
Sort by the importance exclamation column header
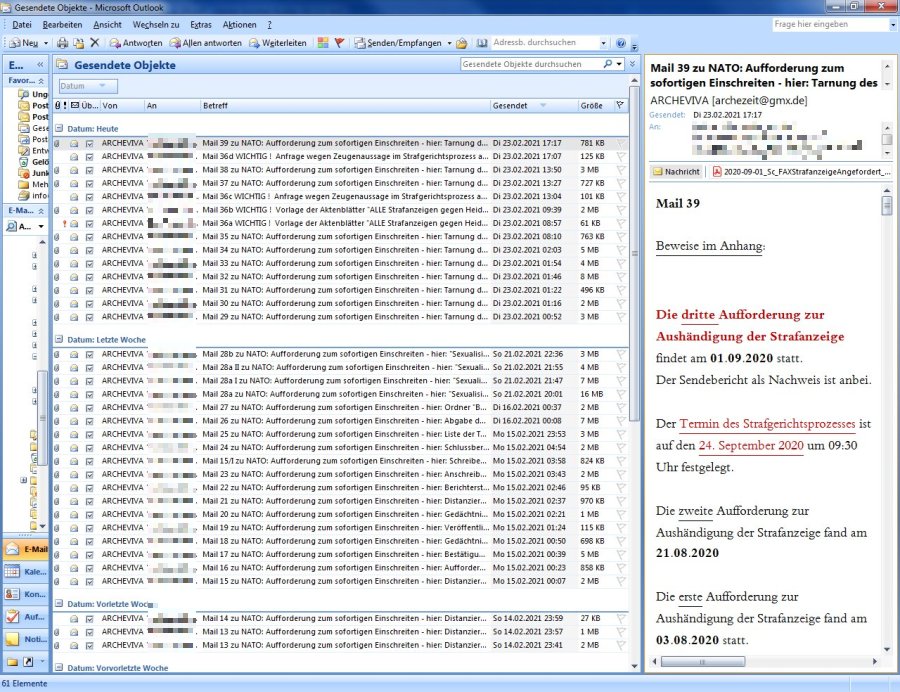(65, 106)
